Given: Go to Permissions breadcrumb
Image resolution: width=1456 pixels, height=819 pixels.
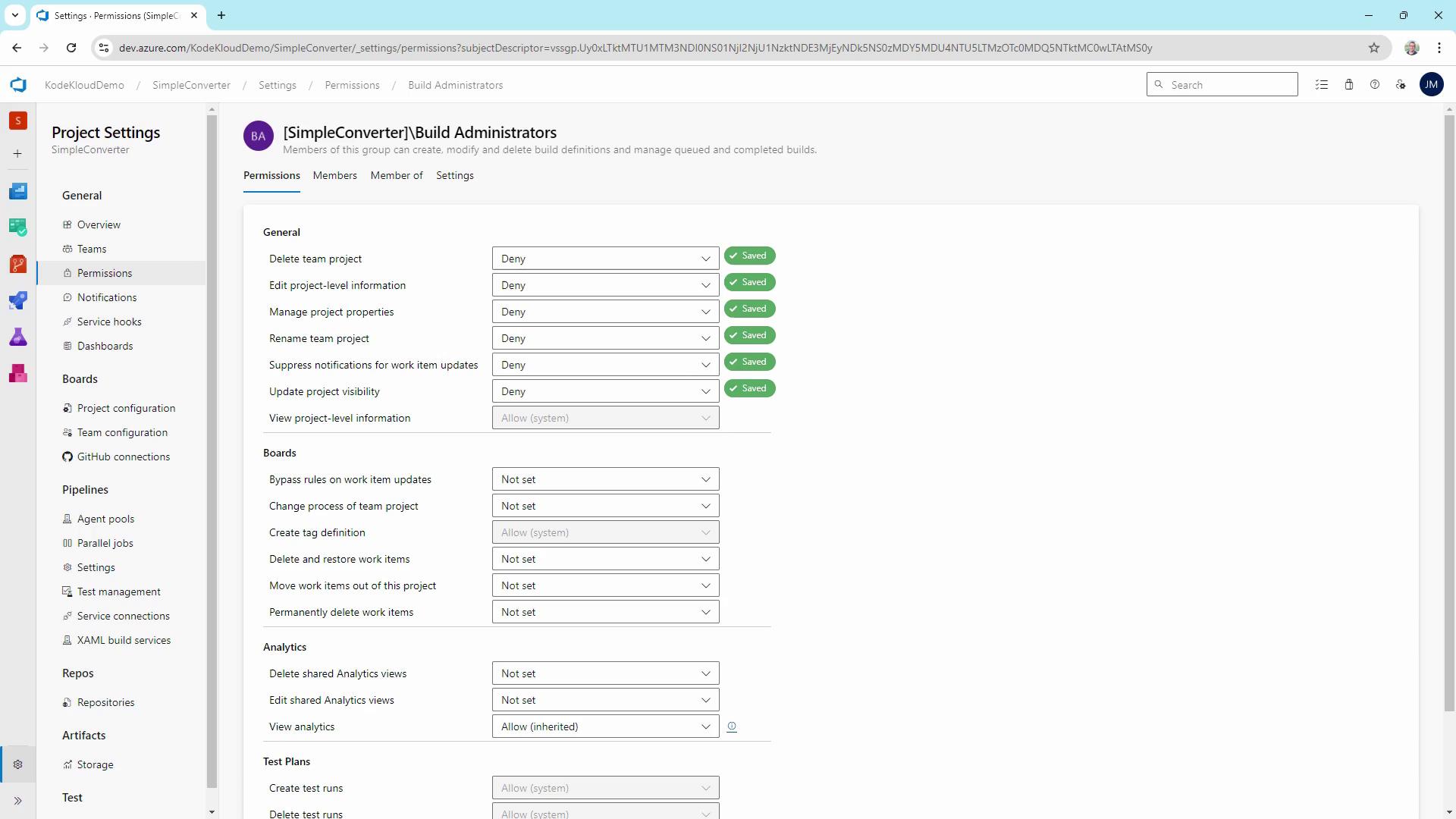Looking at the screenshot, I should pyautogui.click(x=352, y=85).
